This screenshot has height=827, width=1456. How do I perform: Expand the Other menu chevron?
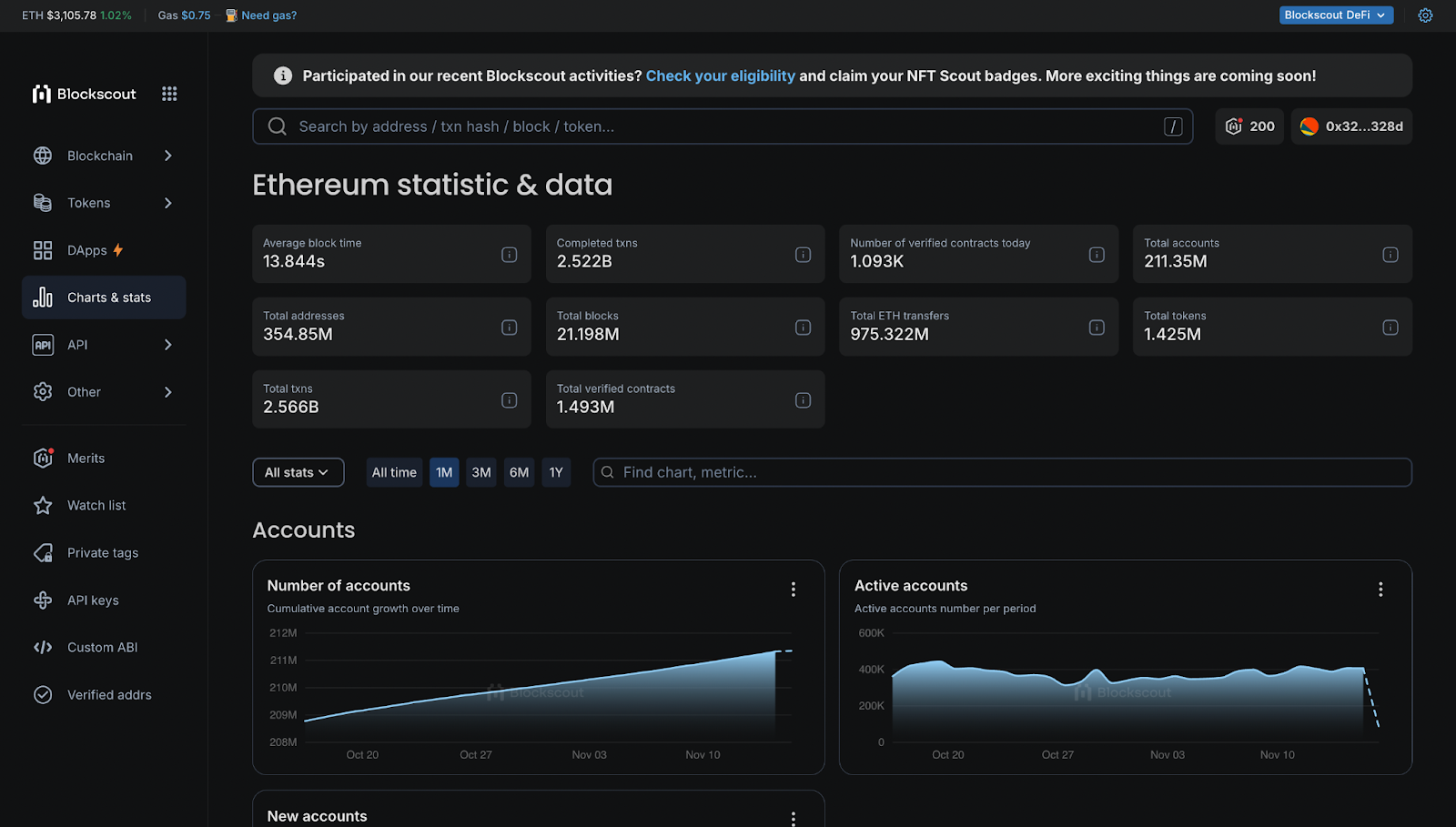point(168,392)
